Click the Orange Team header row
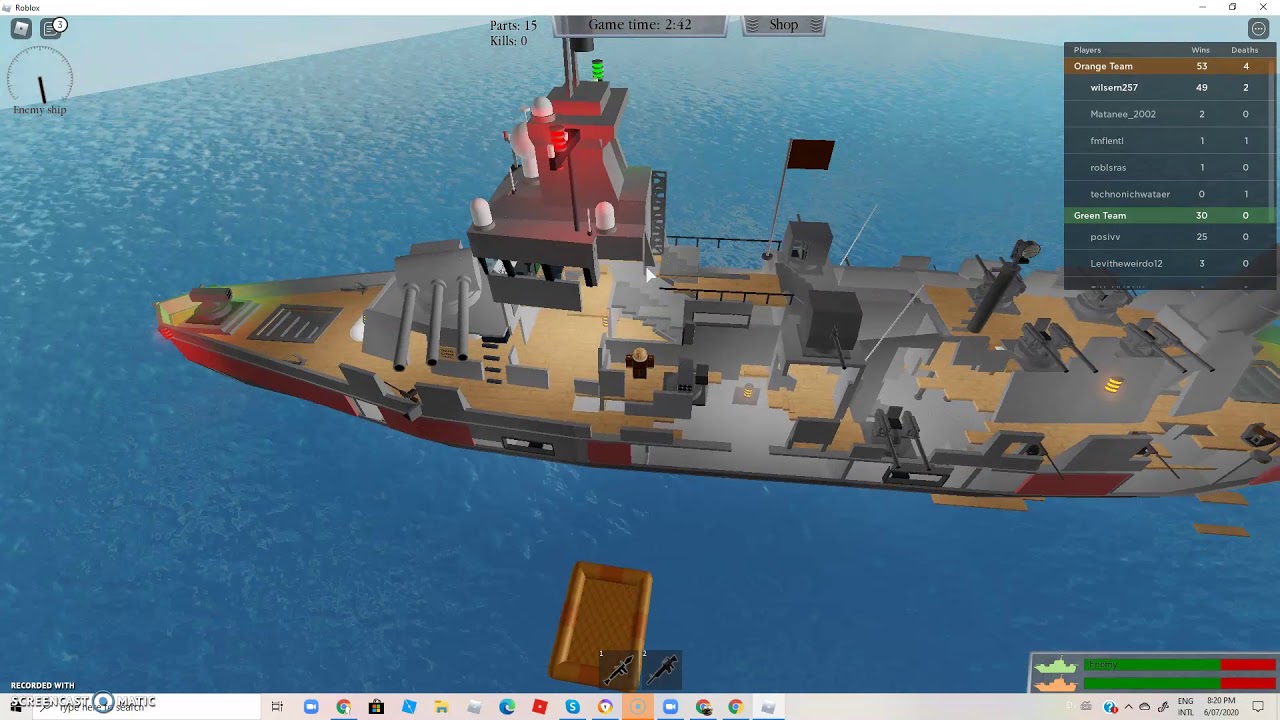This screenshot has width=1280, height=720. (x=1171, y=66)
